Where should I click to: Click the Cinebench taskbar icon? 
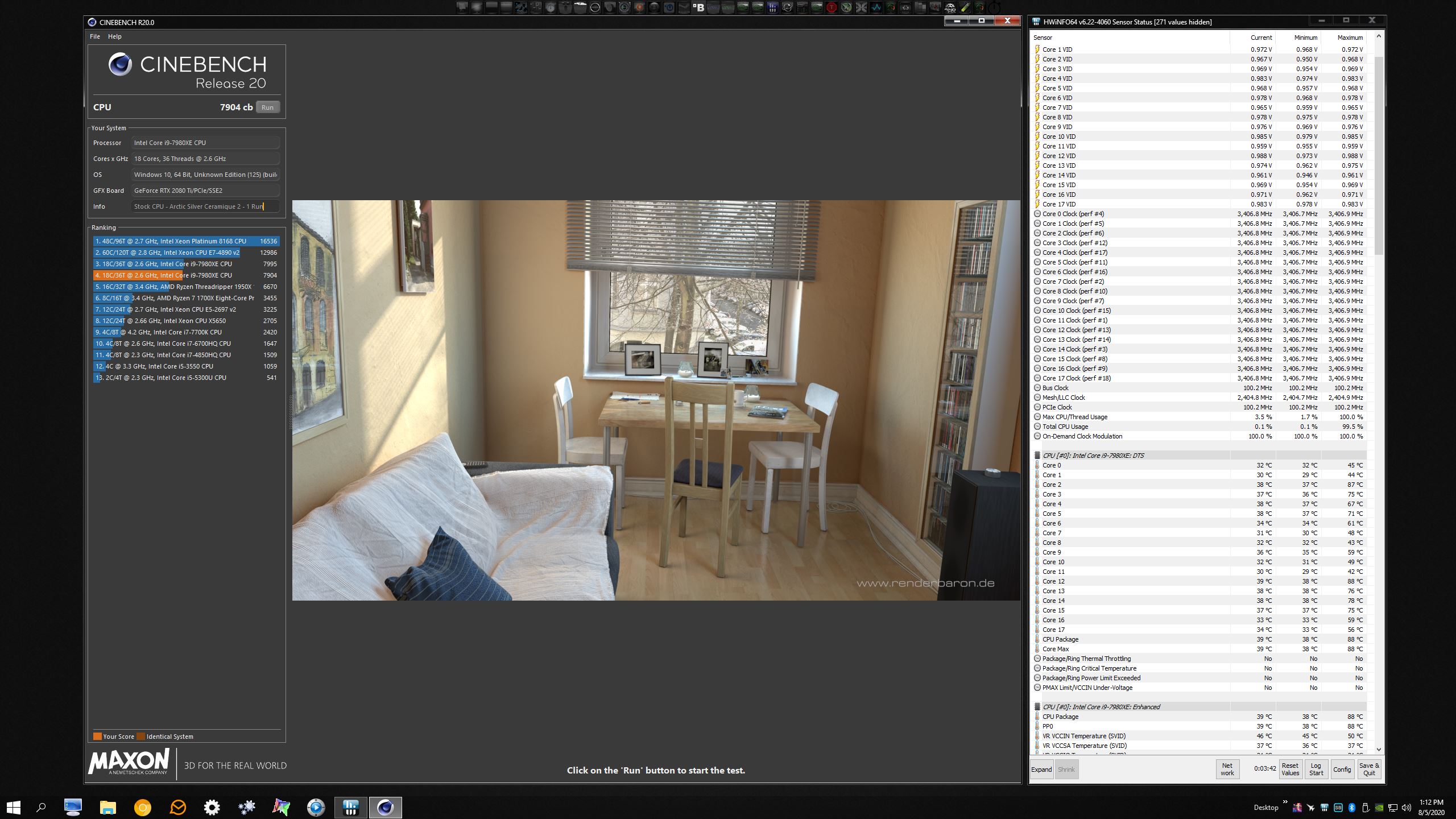[x=385, y=807]
